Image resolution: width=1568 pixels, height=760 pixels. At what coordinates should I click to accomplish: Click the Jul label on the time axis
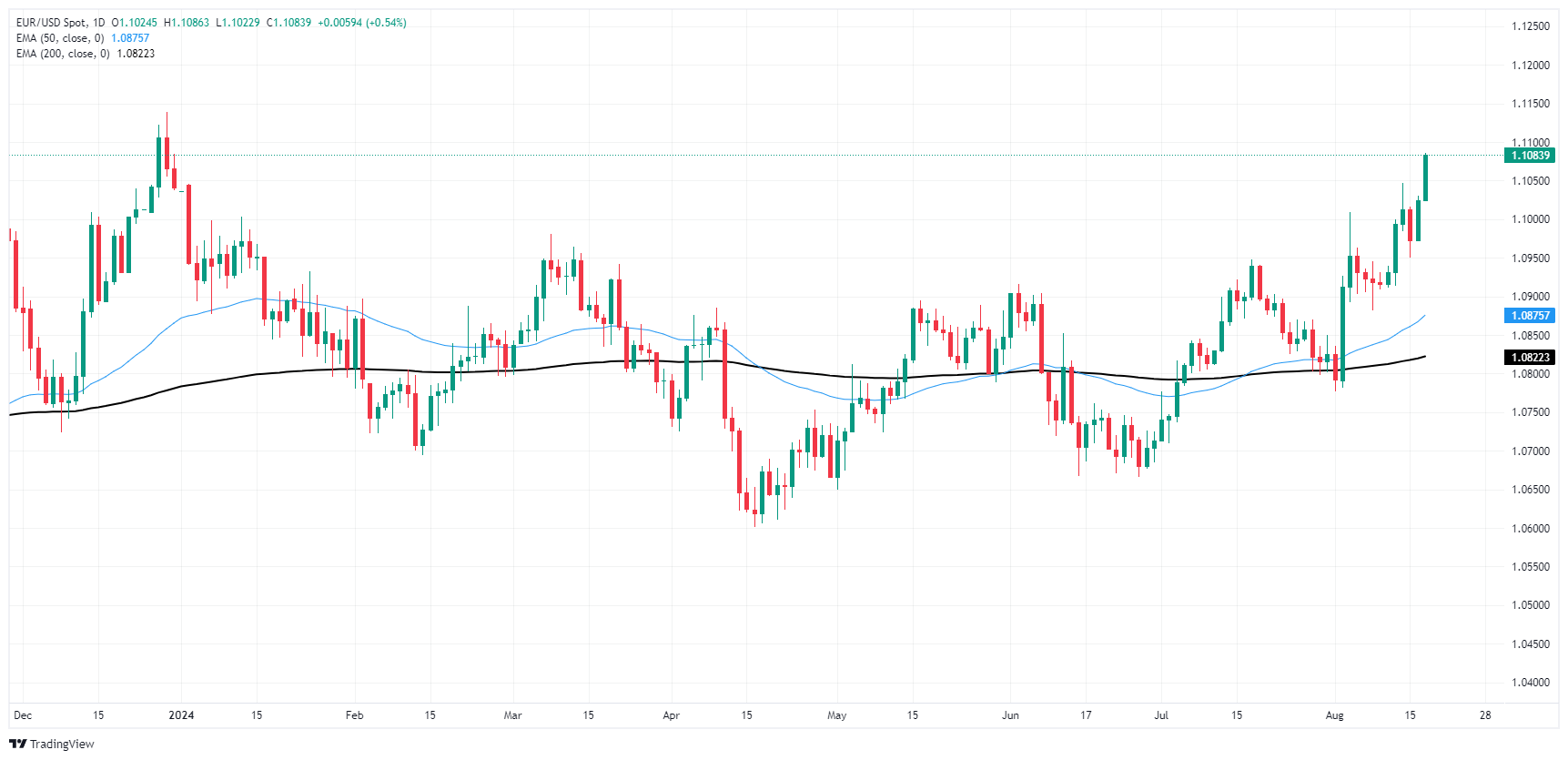[x=1161, y=715]
